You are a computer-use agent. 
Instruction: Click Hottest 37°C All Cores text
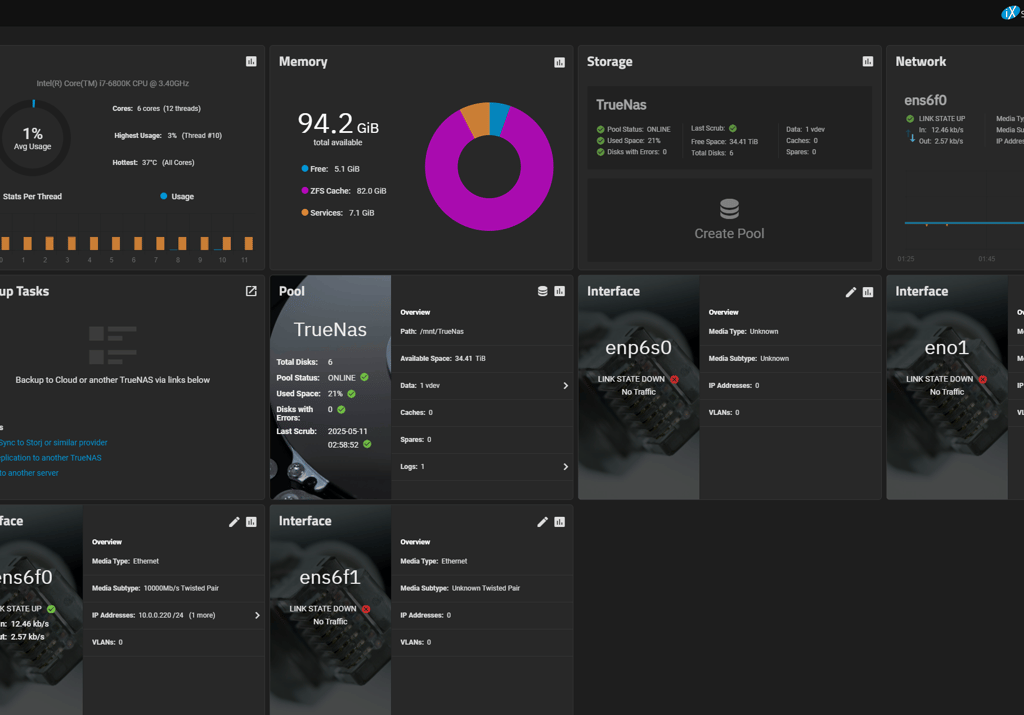coord(153,163)
